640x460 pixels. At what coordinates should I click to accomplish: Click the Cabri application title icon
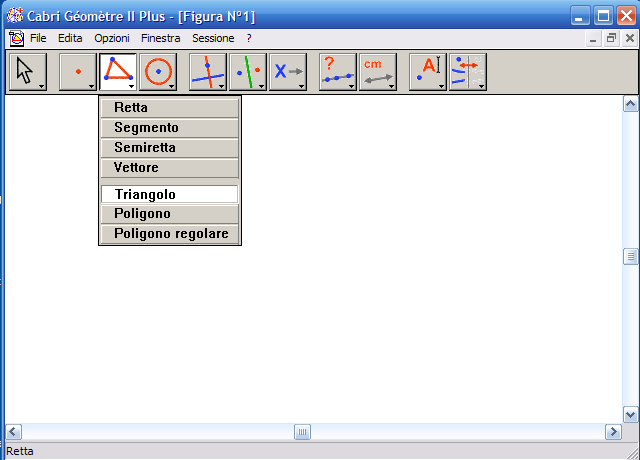click(x=15, y=16)
